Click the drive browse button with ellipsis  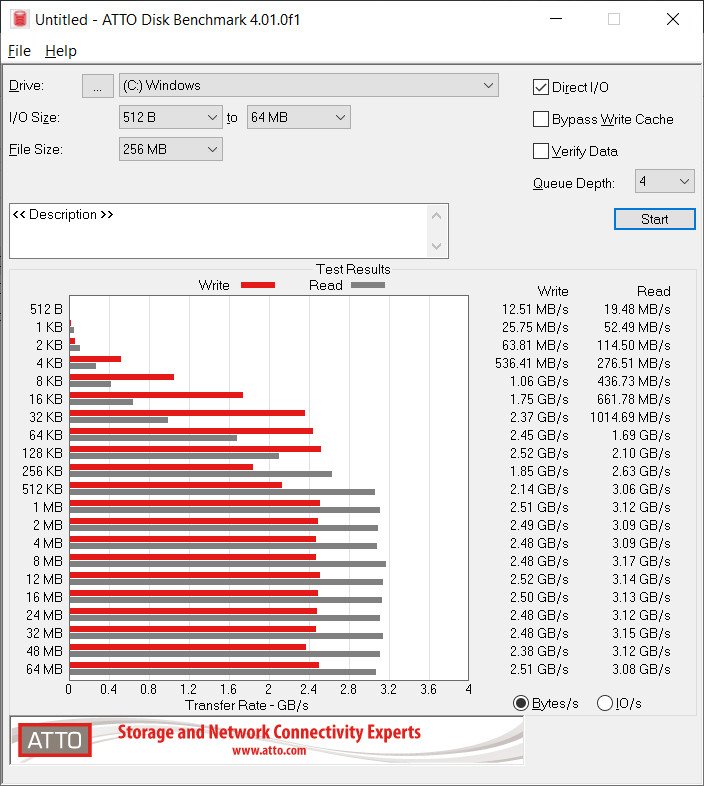click(x=98, y=86)
